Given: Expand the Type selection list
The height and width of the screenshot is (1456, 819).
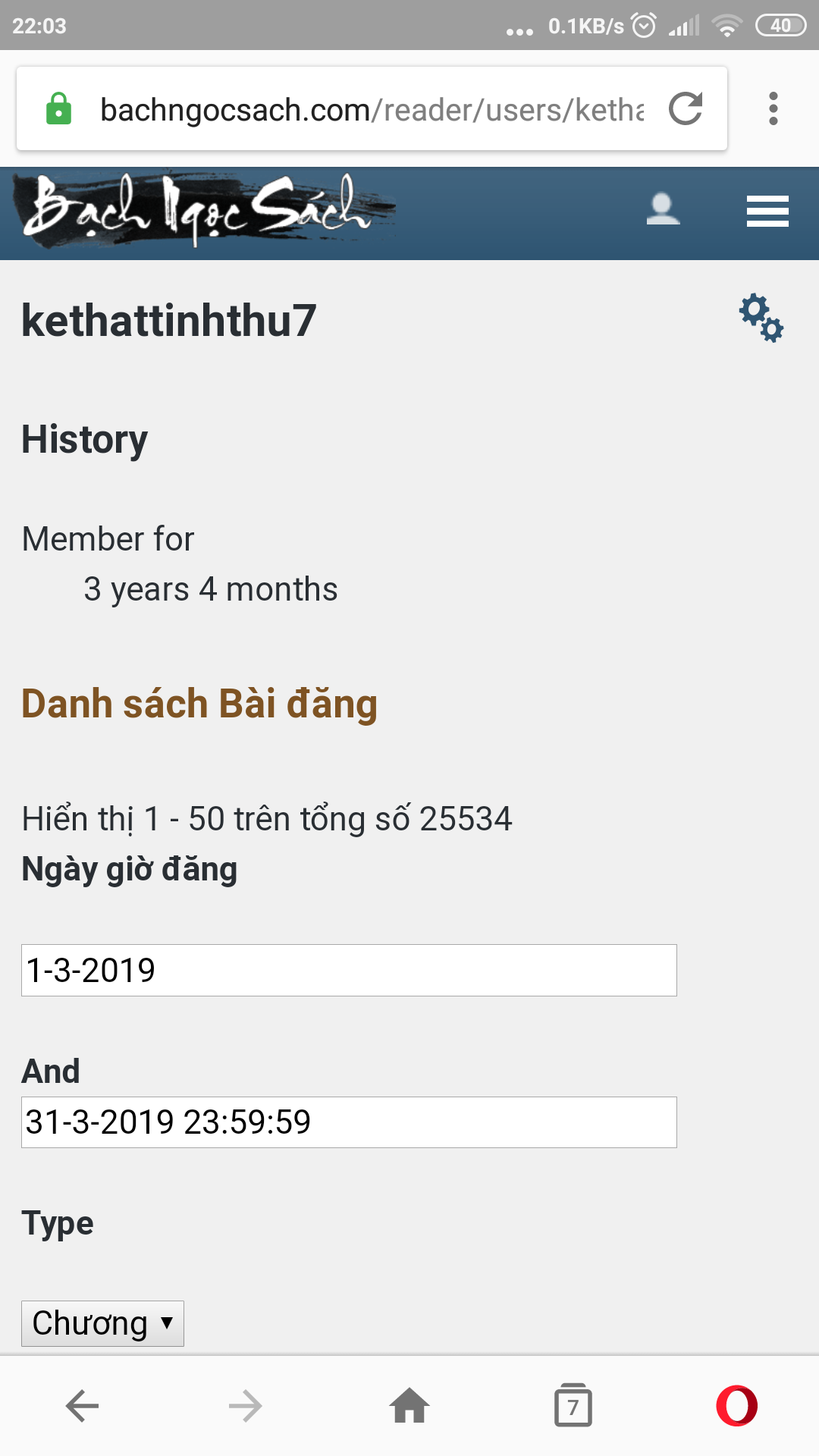Looking at the screenshot, I should pos(103,1323).
